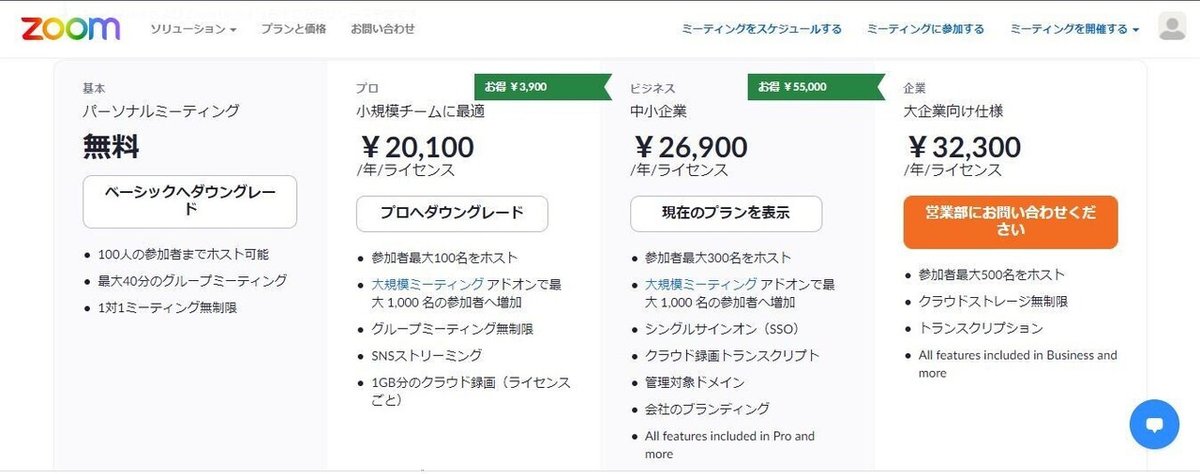Click ミーティングをスケジュールする link

[x=762, y=29]
